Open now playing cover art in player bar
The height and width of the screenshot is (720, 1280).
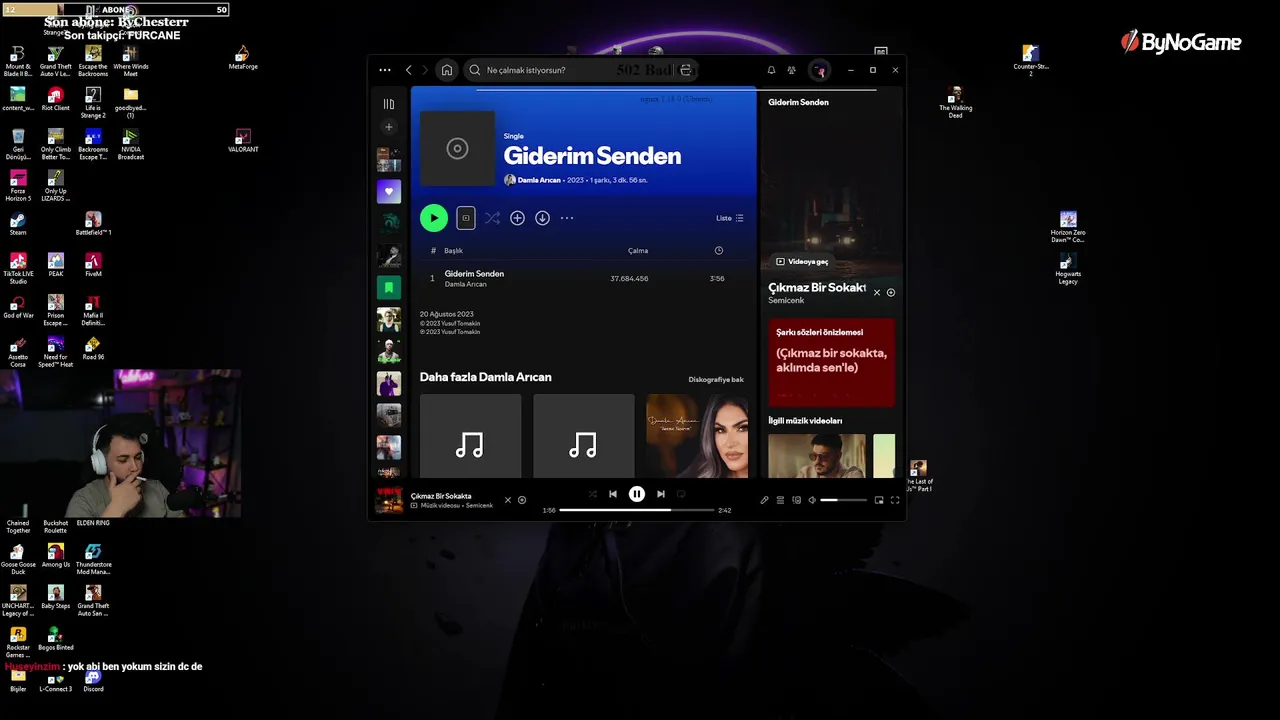pyautogui.click(x=389, y=500)
